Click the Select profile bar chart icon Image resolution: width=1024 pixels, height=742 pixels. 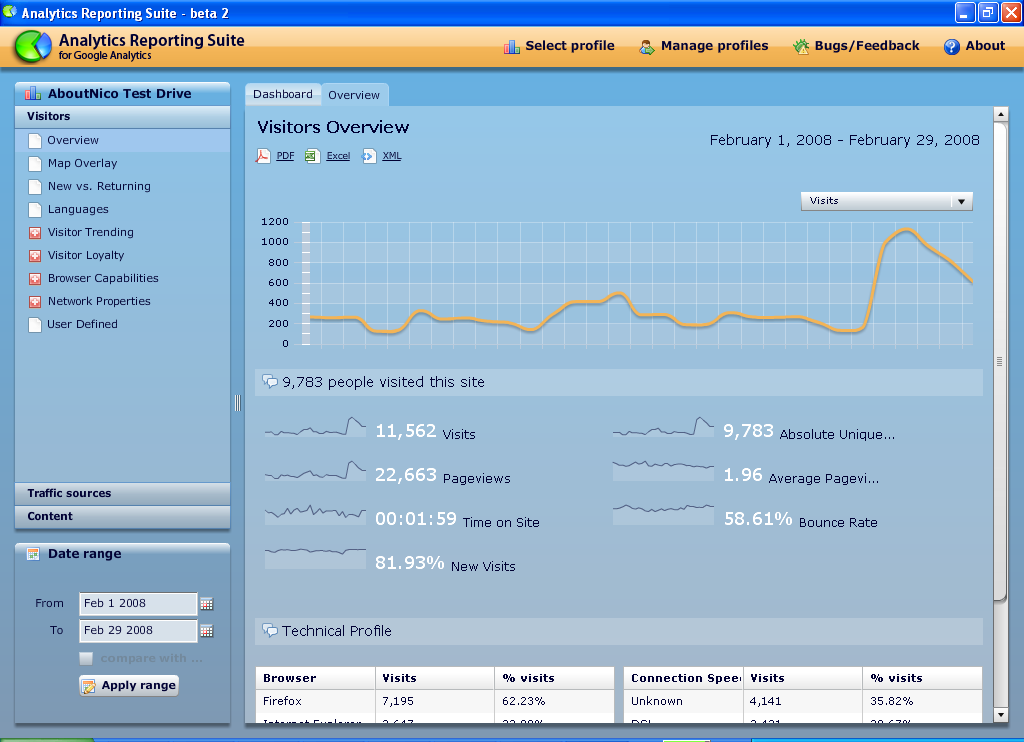511,46
